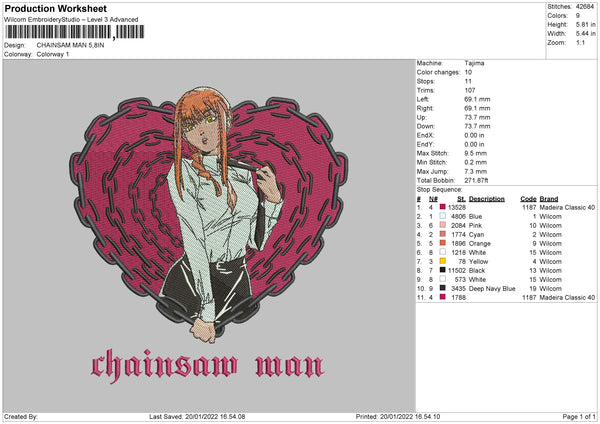Screen dimensions: 600x424
Task: Click the Max Stitch value 9.5 mm
Action: coord(476,153)
